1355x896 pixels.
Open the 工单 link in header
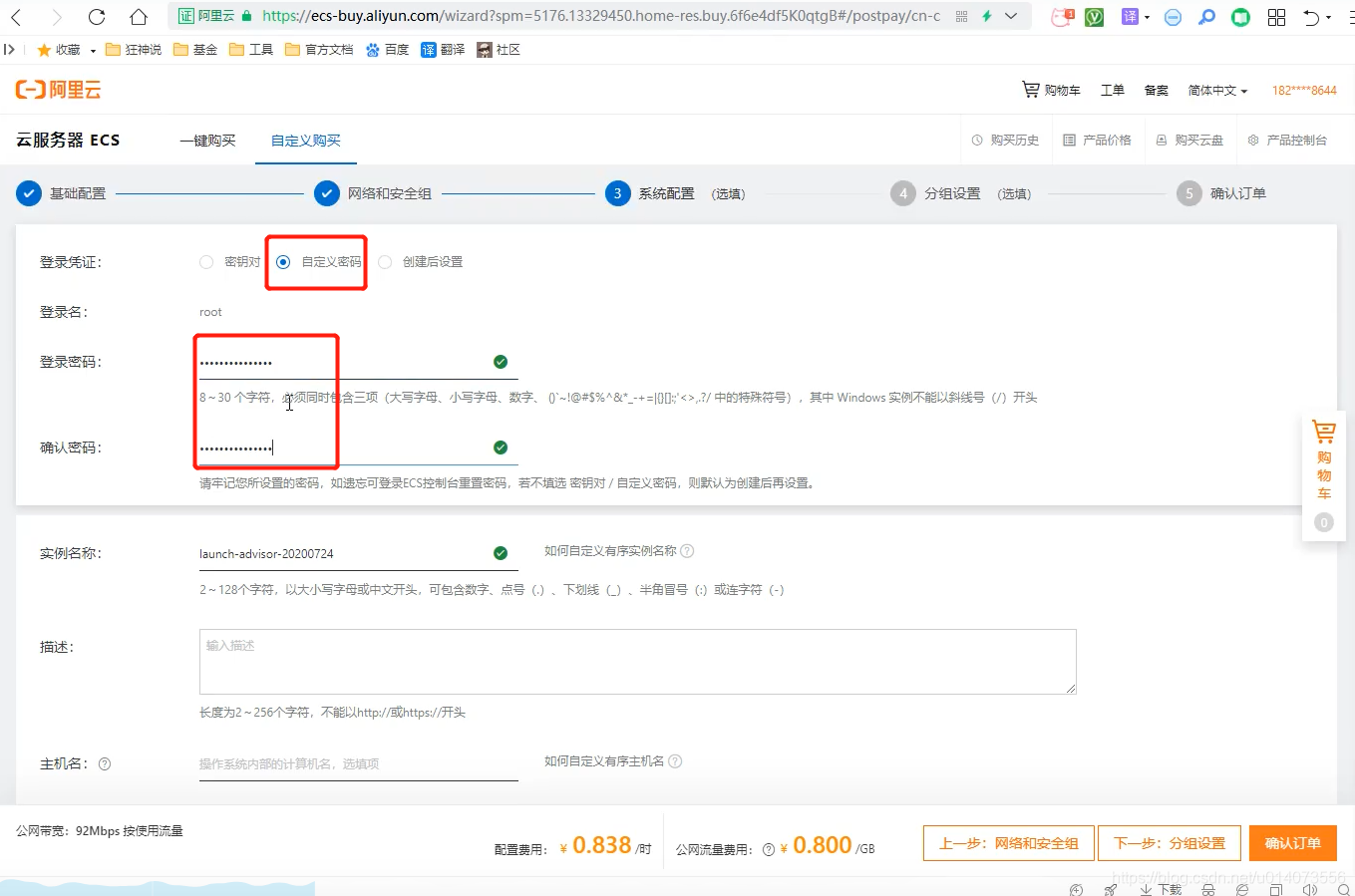click(x=1112, y=91)
